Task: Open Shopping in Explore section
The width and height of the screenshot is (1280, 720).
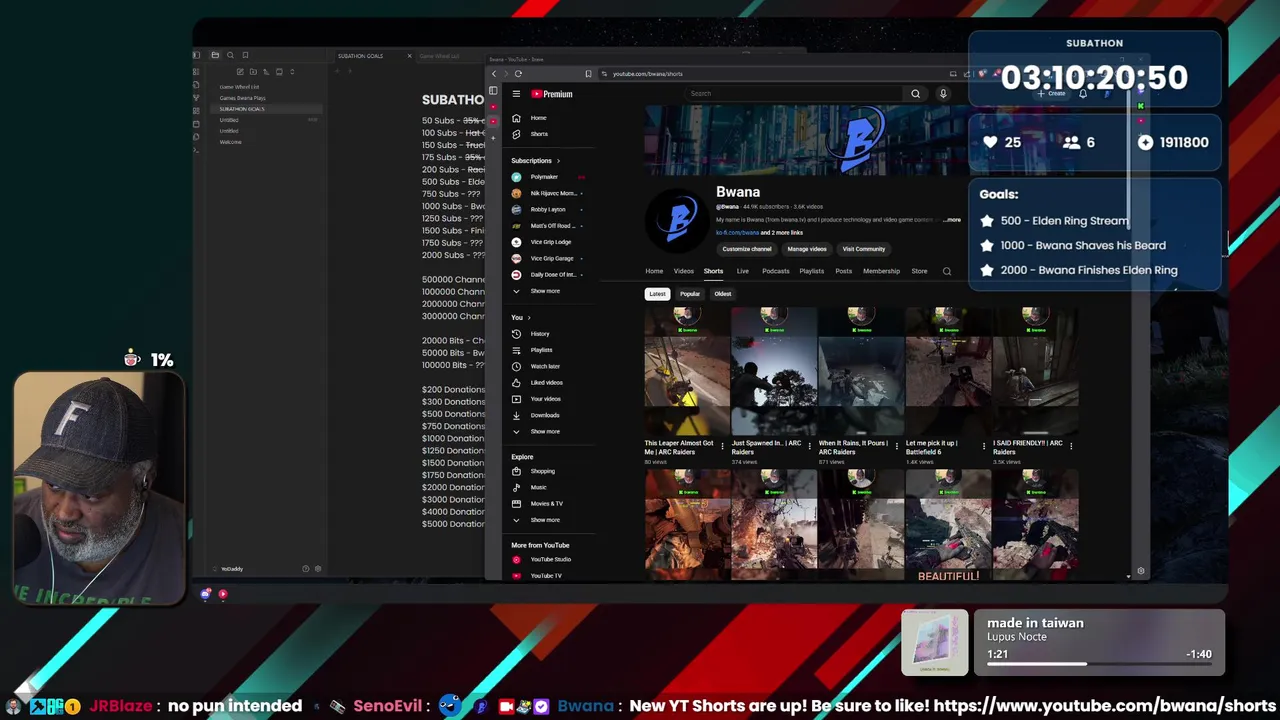Action: click(541, 471)
